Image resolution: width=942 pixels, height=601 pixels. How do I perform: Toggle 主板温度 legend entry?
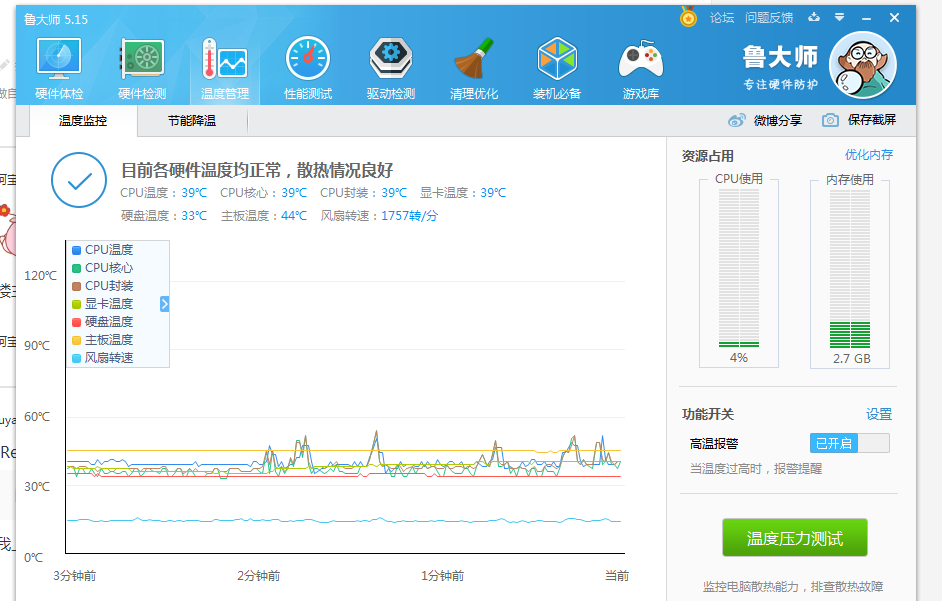pyautogui.click(x=103, y=340)
